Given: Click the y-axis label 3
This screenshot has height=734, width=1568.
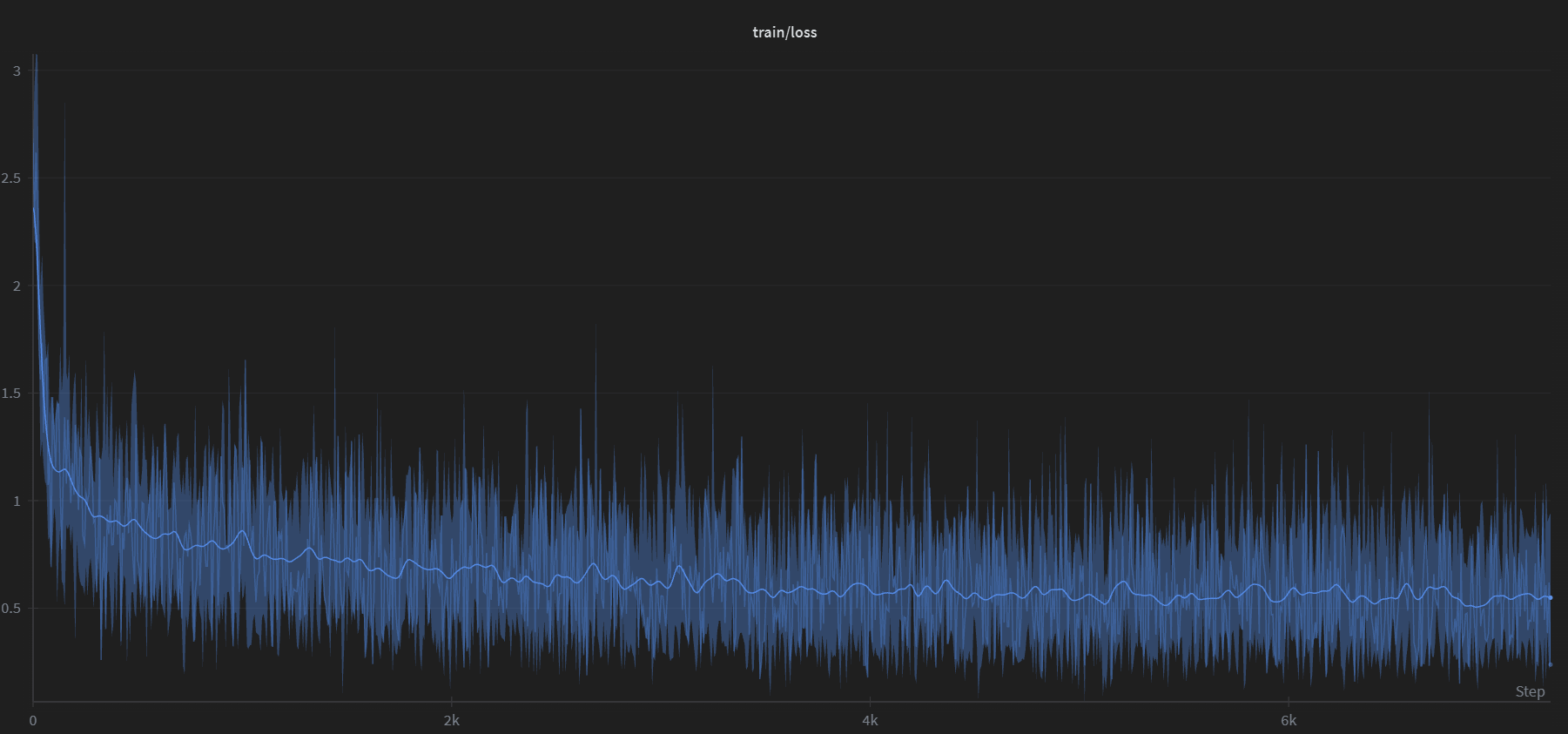Looking at the screenshot, I should coord(17,71).
